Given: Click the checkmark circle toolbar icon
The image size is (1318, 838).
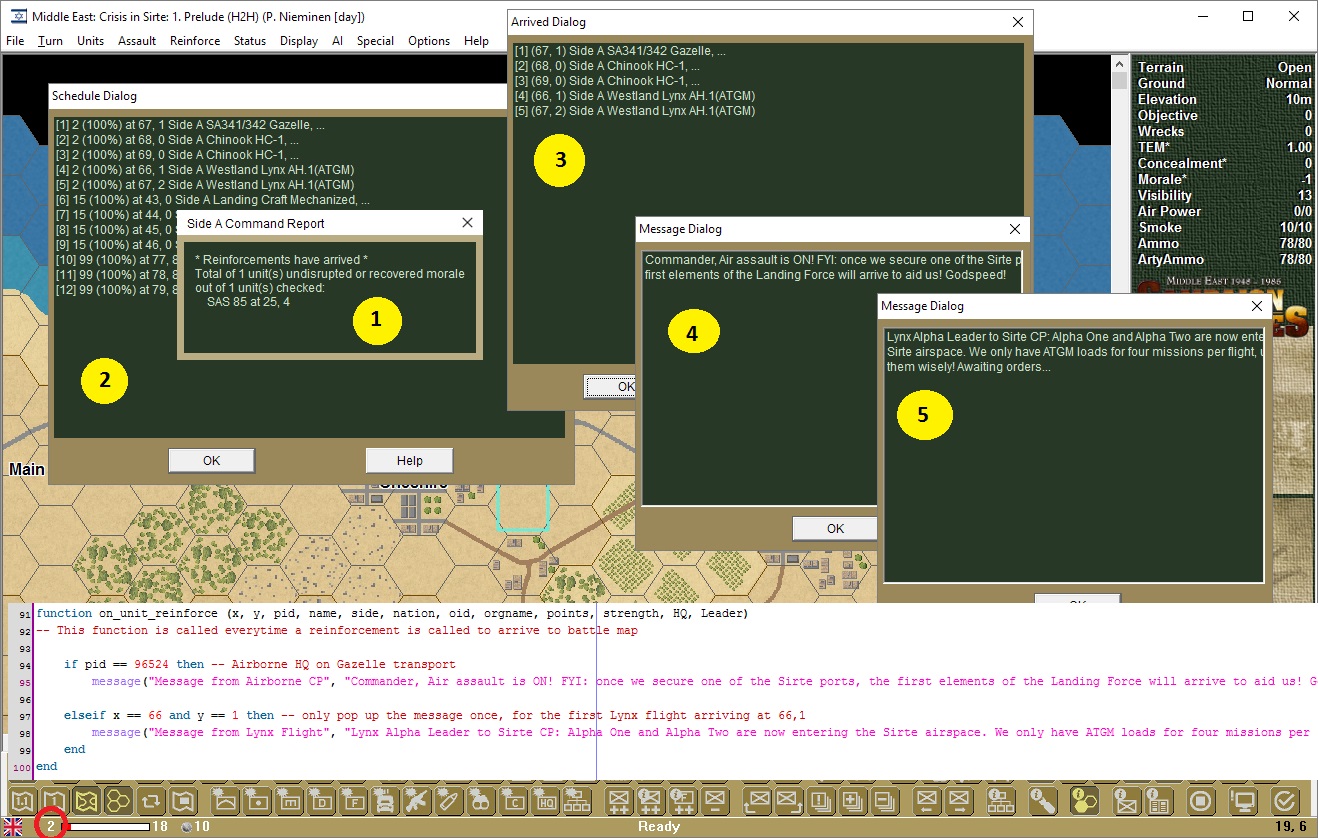Looking at the screenshot, I should pos(1285,800).
